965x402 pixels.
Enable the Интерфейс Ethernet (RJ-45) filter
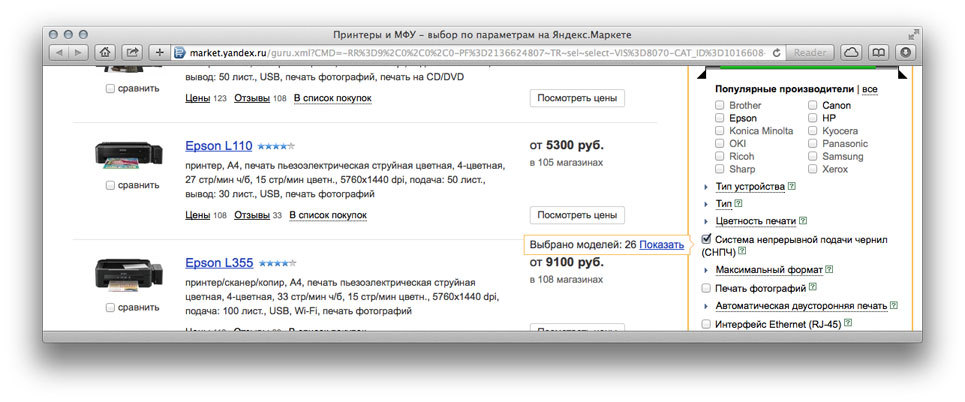(x=707, y=324)
